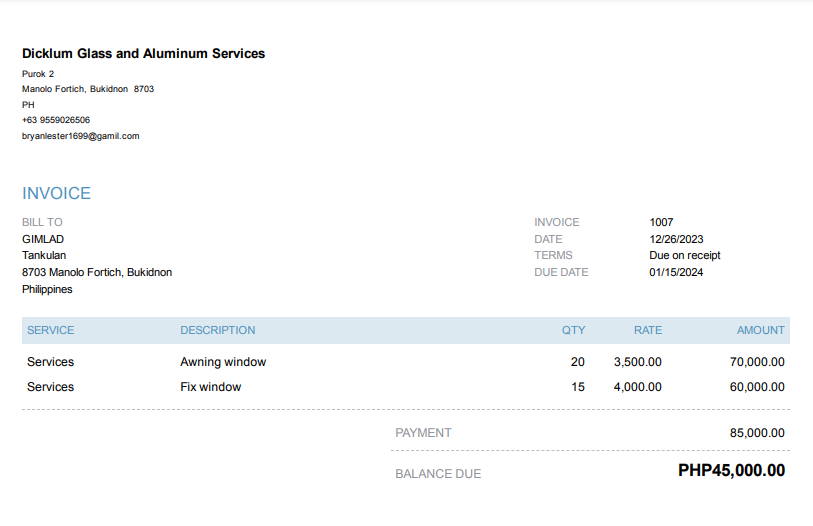
Task: Click the balance due PHP45,000.00
Action: (731, 471)
